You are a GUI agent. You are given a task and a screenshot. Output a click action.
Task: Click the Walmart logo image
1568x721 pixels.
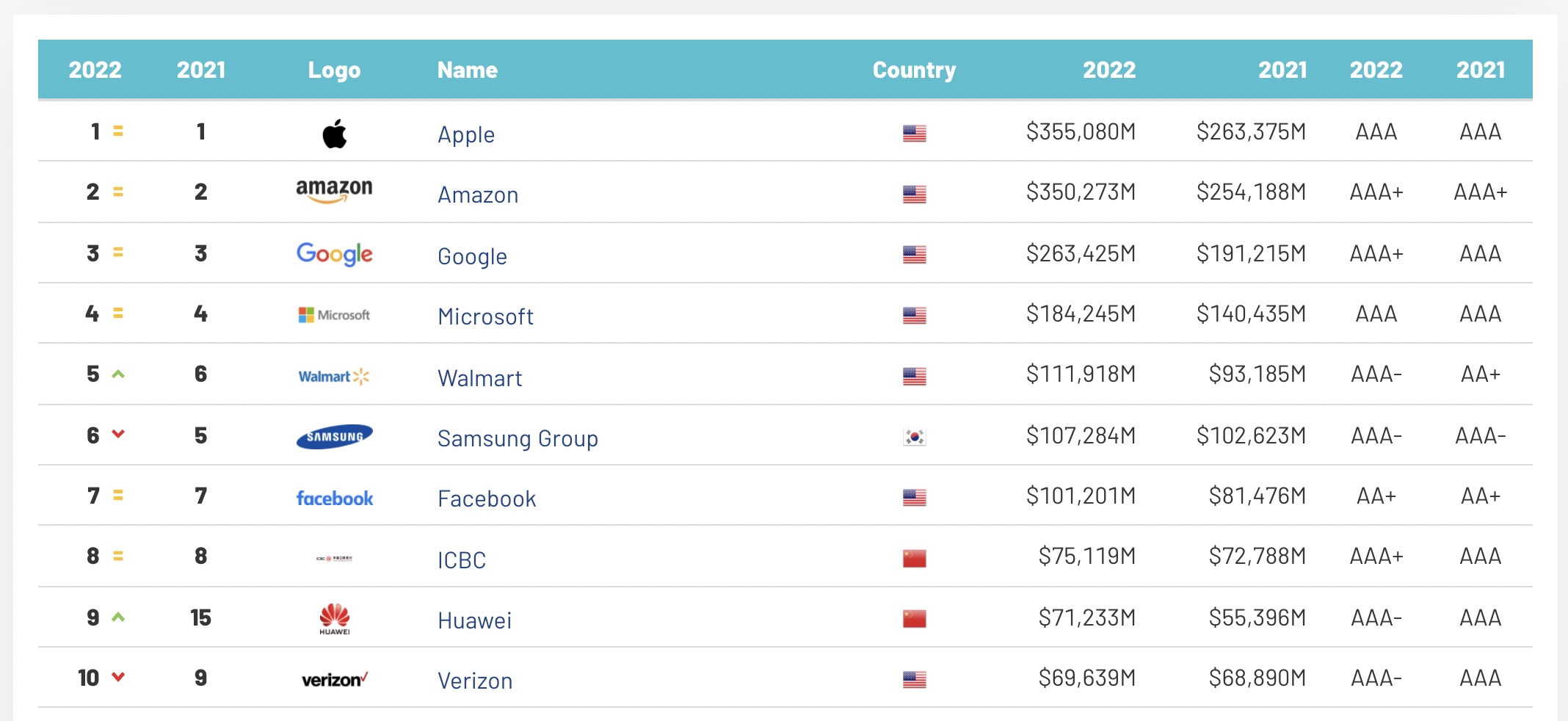click(333, 377)
